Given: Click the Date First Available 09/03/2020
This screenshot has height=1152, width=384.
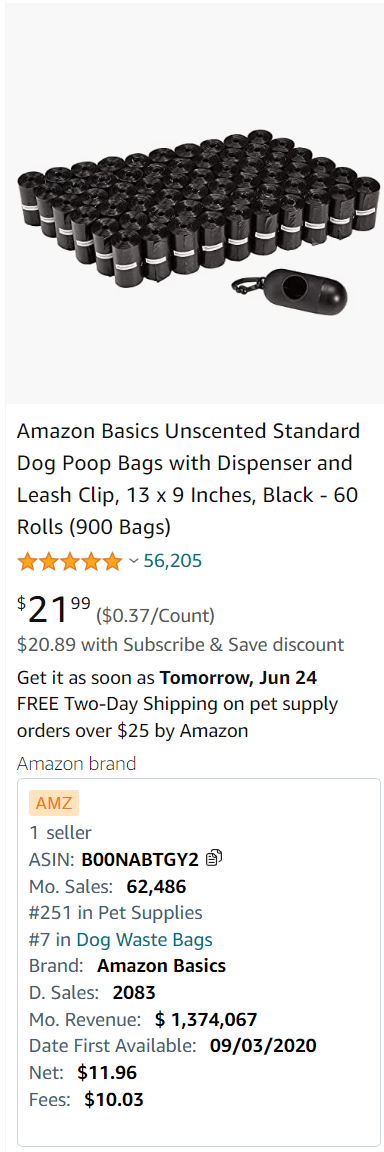Looking at the screenshot, I should pos(263,1046).
